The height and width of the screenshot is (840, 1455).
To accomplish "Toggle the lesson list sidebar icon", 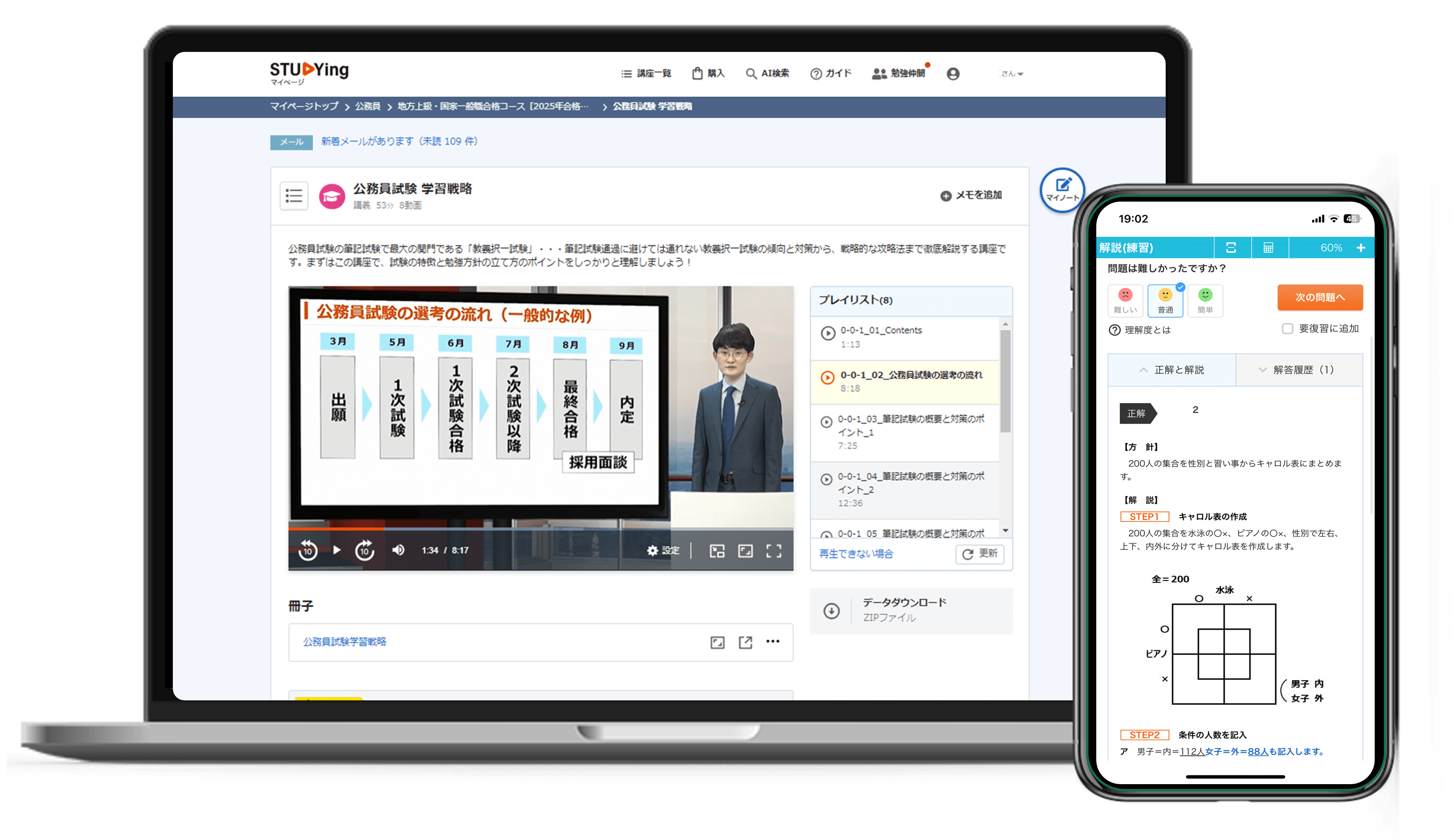I will (294, 195).
